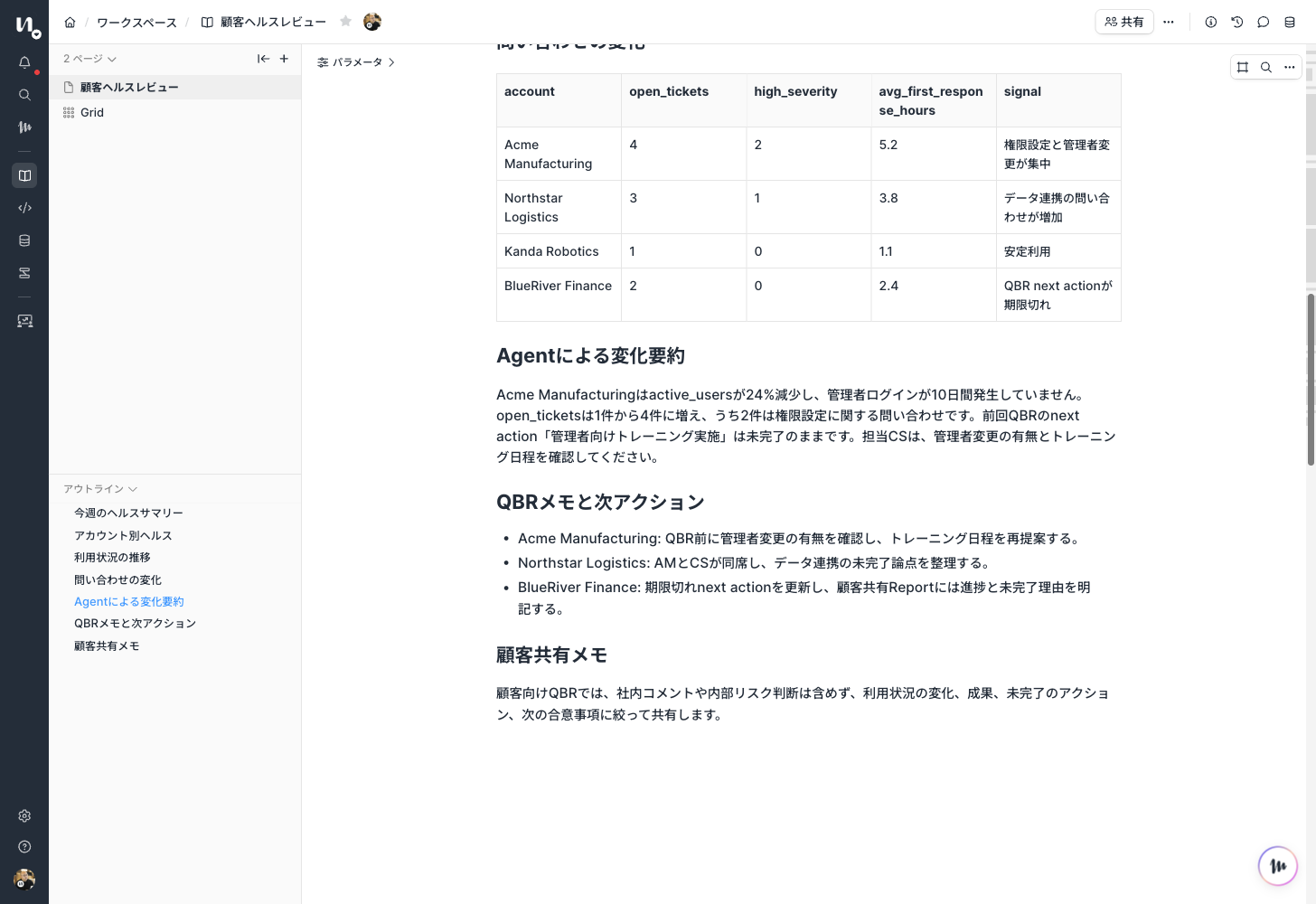Viewport: 1316px width, 904px height.
Task: Select the 顧客ヘルスレビュー page
Action: click(175, 88)
